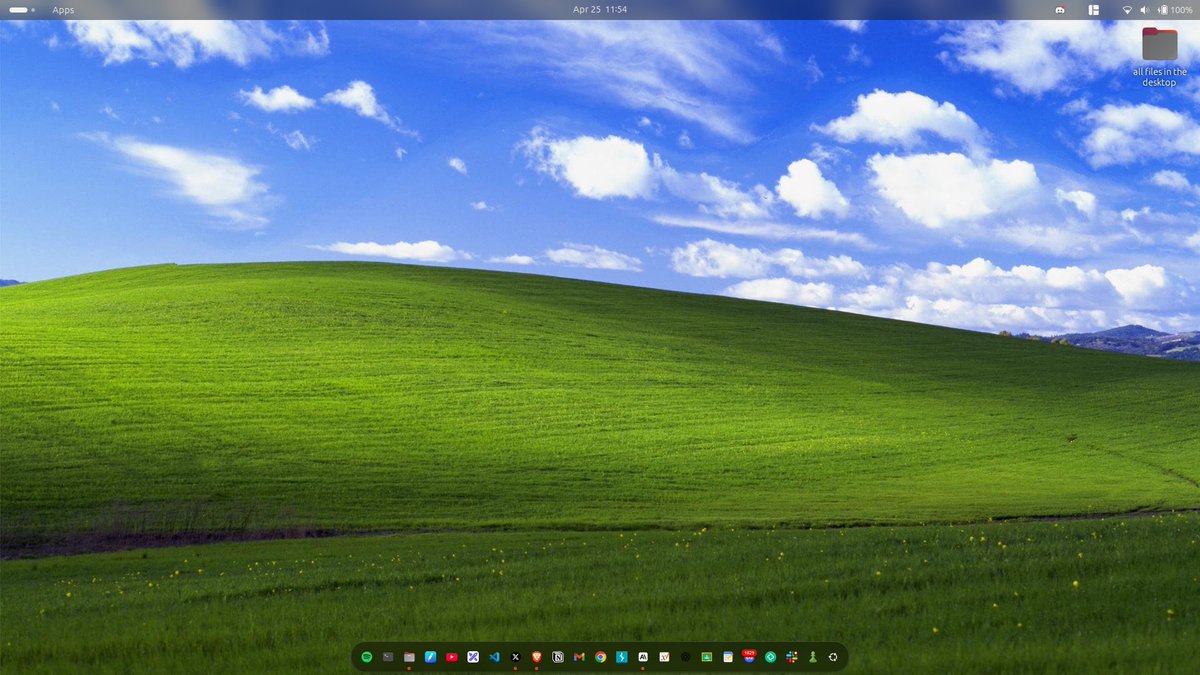This screenshot has height=675, width=1200.
Task: Open the teal S-logo app in dock
Action: pos(622,657)
